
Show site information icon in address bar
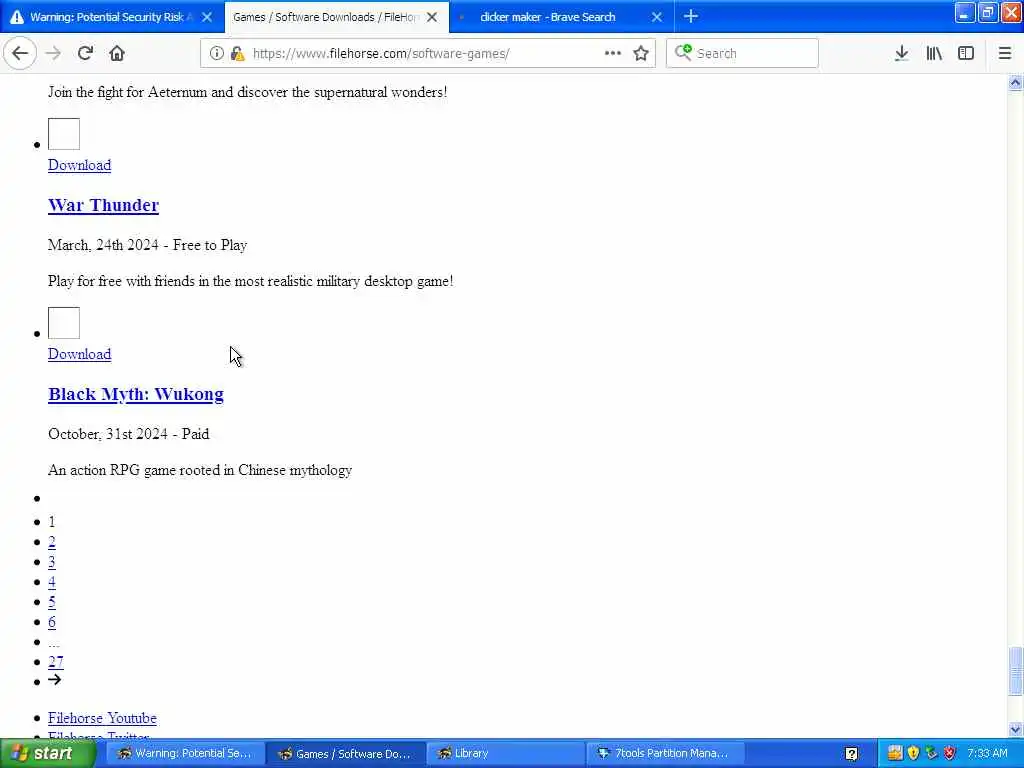click(x=216, y=53)
